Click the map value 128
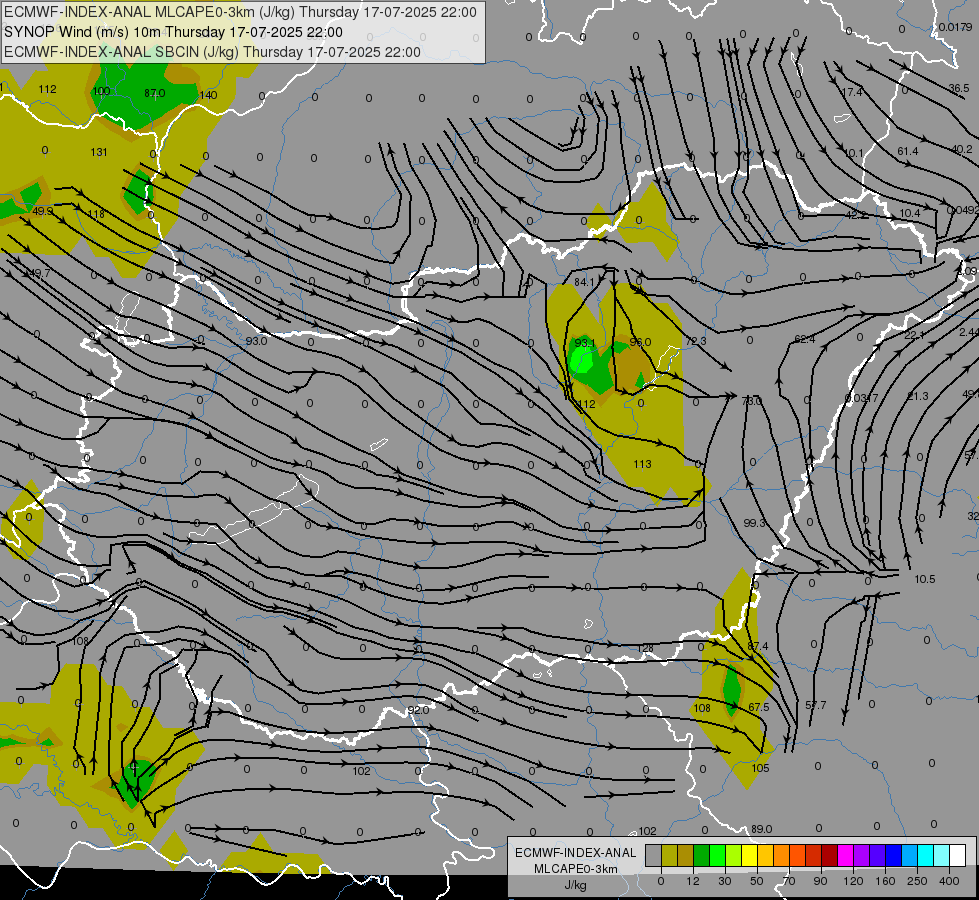The image size is (979, 900). [645, 648]
